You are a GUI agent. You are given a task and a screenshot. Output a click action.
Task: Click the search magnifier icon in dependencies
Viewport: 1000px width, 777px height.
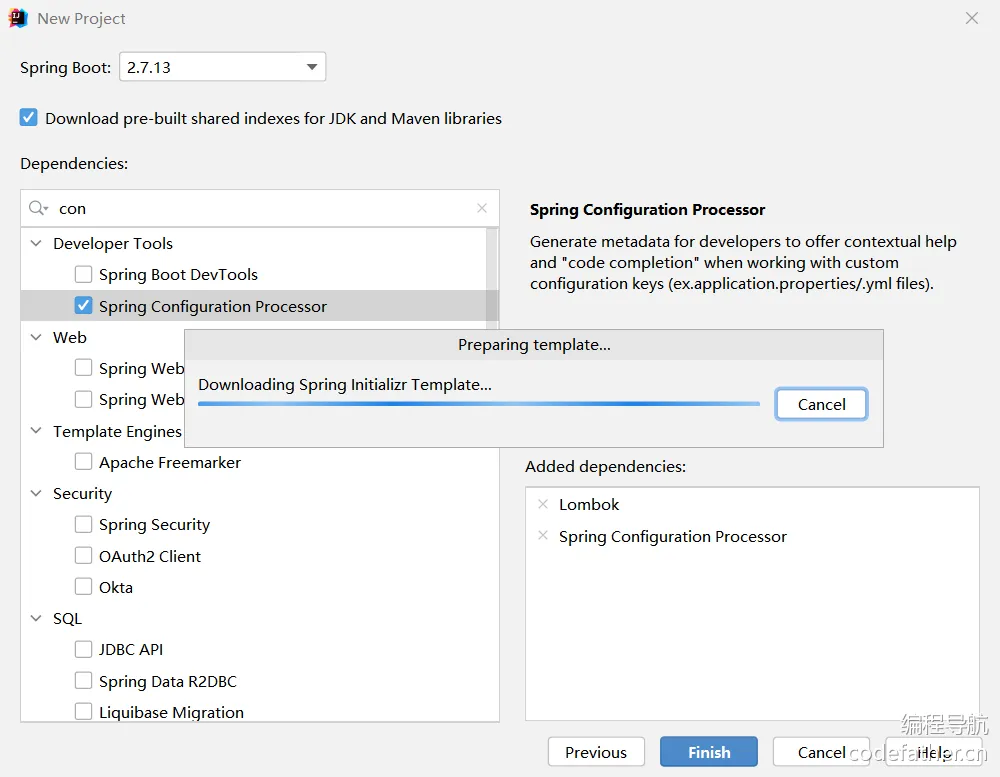tap(38, 208)
